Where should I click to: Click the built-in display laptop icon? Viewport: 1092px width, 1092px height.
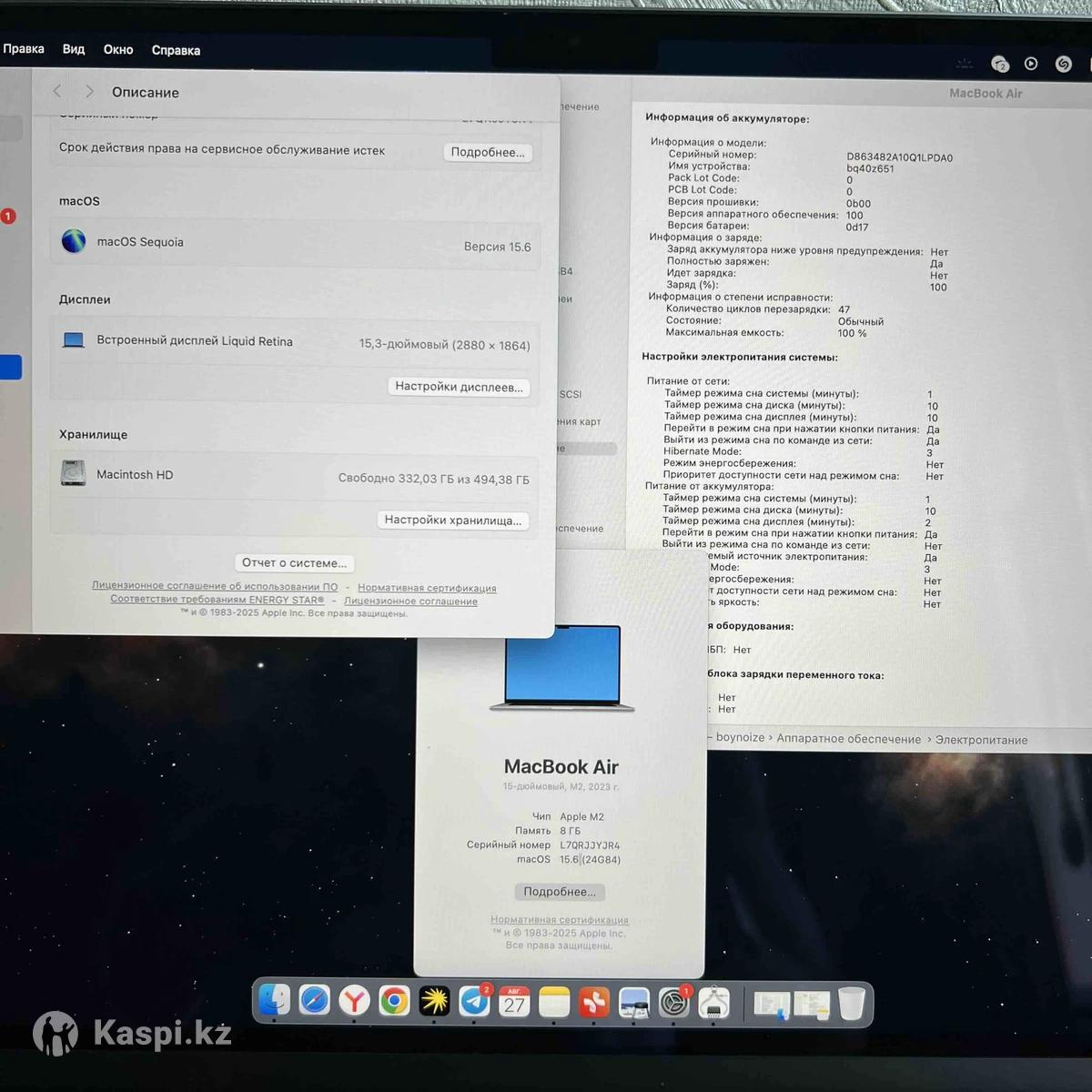pos(74,340)
